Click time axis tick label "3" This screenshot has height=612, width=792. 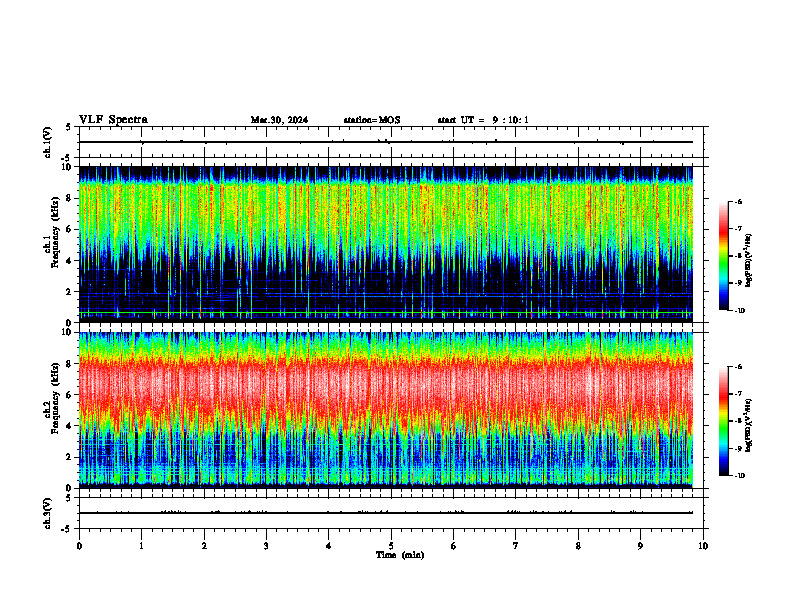(x=266, y=546)
